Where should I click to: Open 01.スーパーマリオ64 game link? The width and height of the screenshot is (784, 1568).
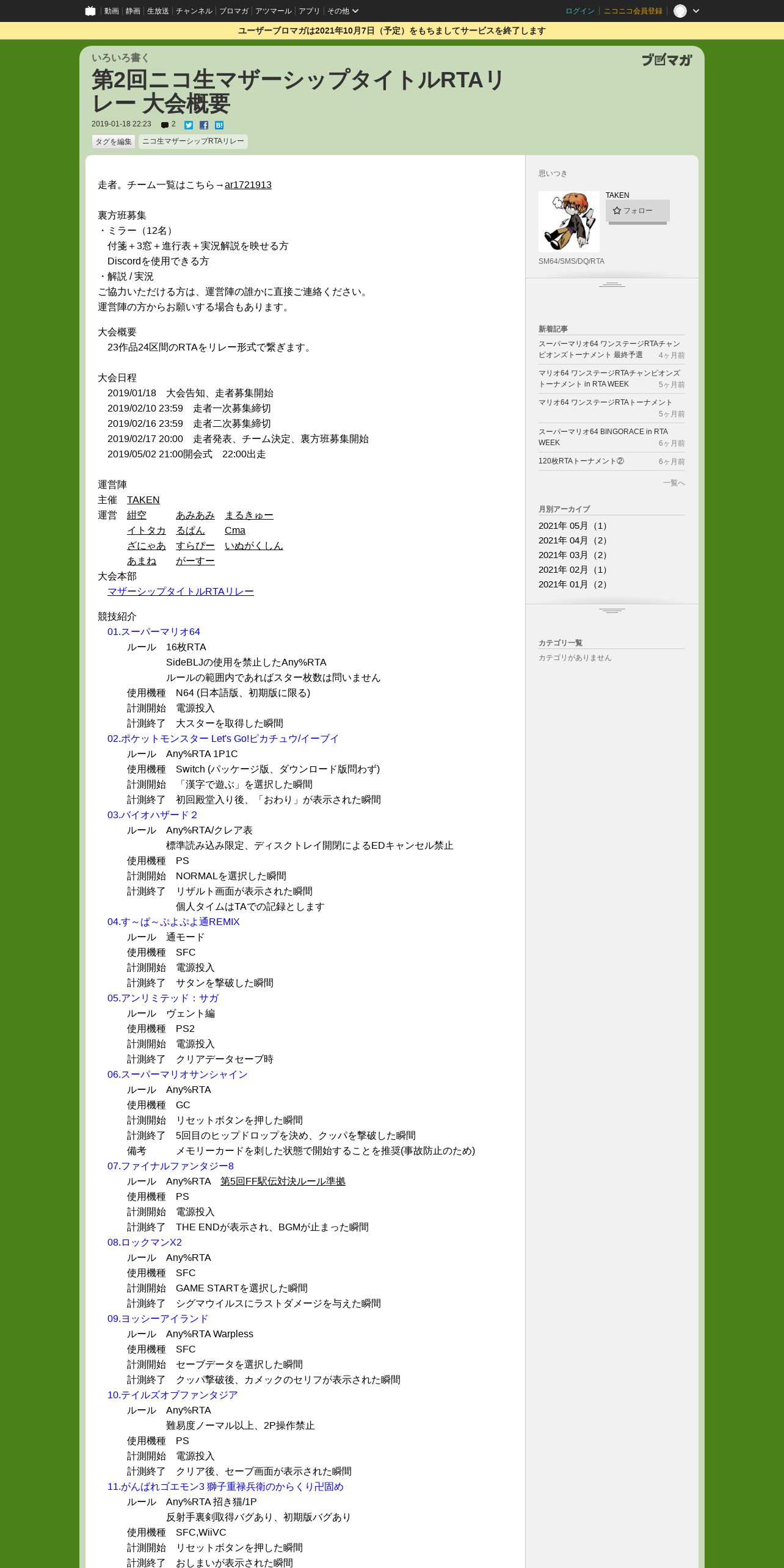(154, 632)
